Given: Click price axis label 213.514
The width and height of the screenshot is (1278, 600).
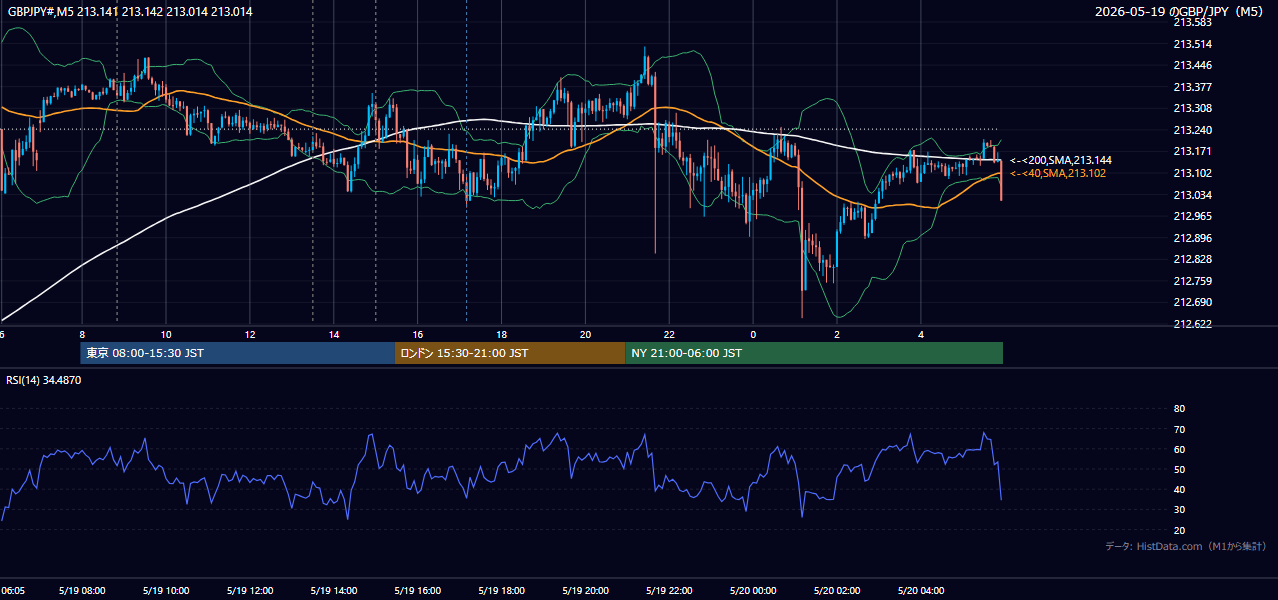Looking at the screenshot, I should coord(1192,44).
